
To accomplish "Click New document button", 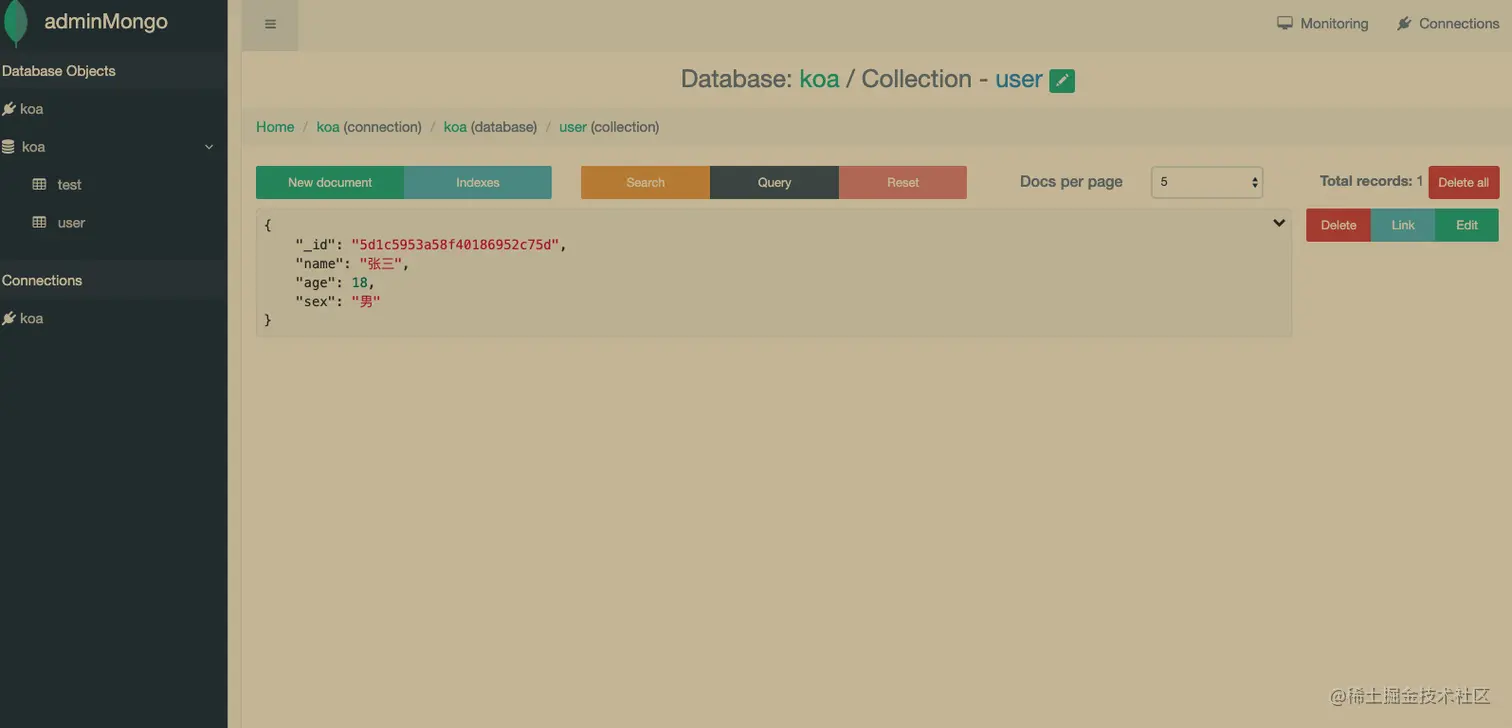I will coord(330,182).
